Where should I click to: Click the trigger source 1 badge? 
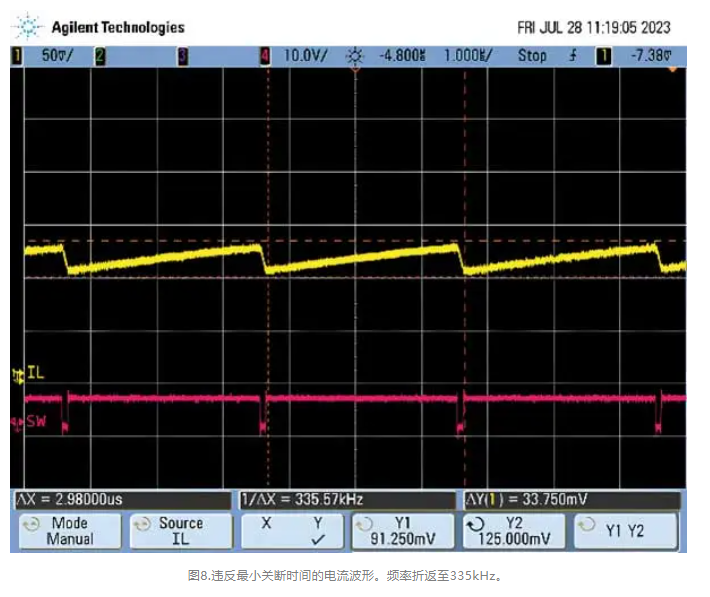(x=603, y=56)
